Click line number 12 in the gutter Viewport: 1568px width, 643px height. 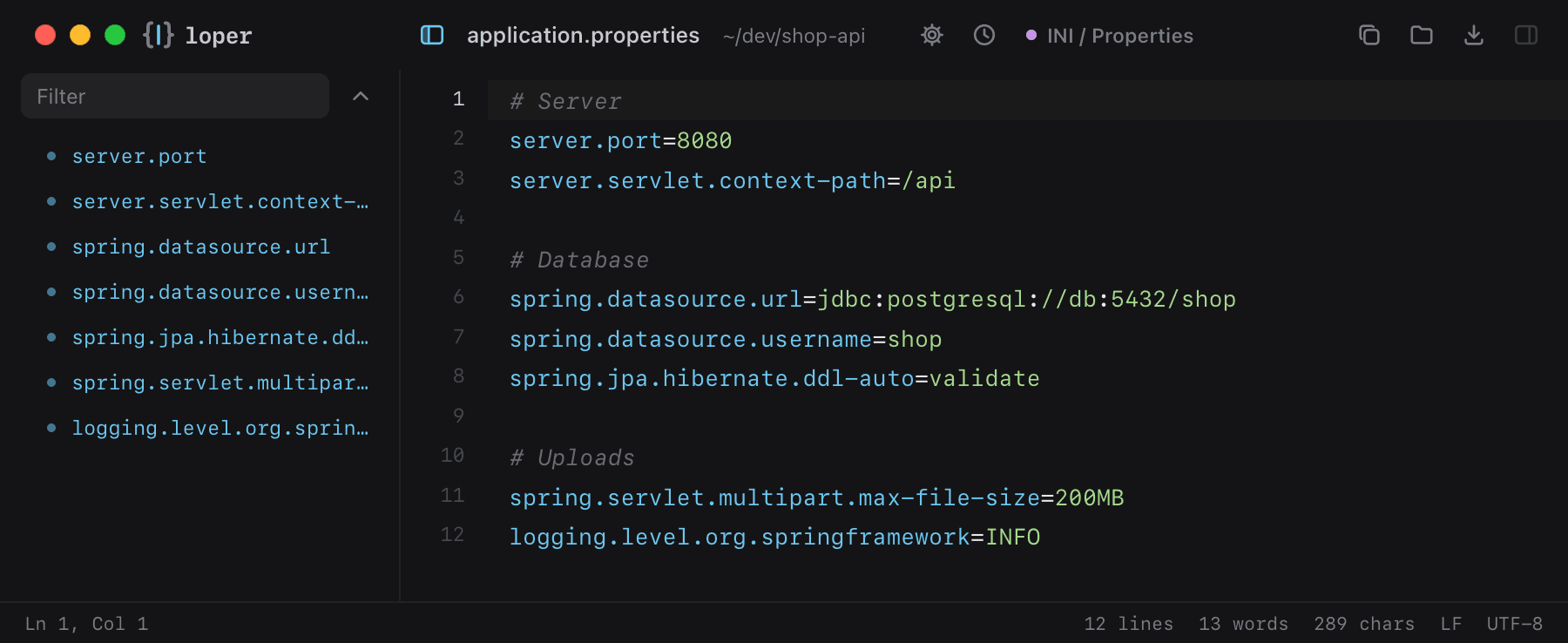pyautogui.click(x=453, y=535)
